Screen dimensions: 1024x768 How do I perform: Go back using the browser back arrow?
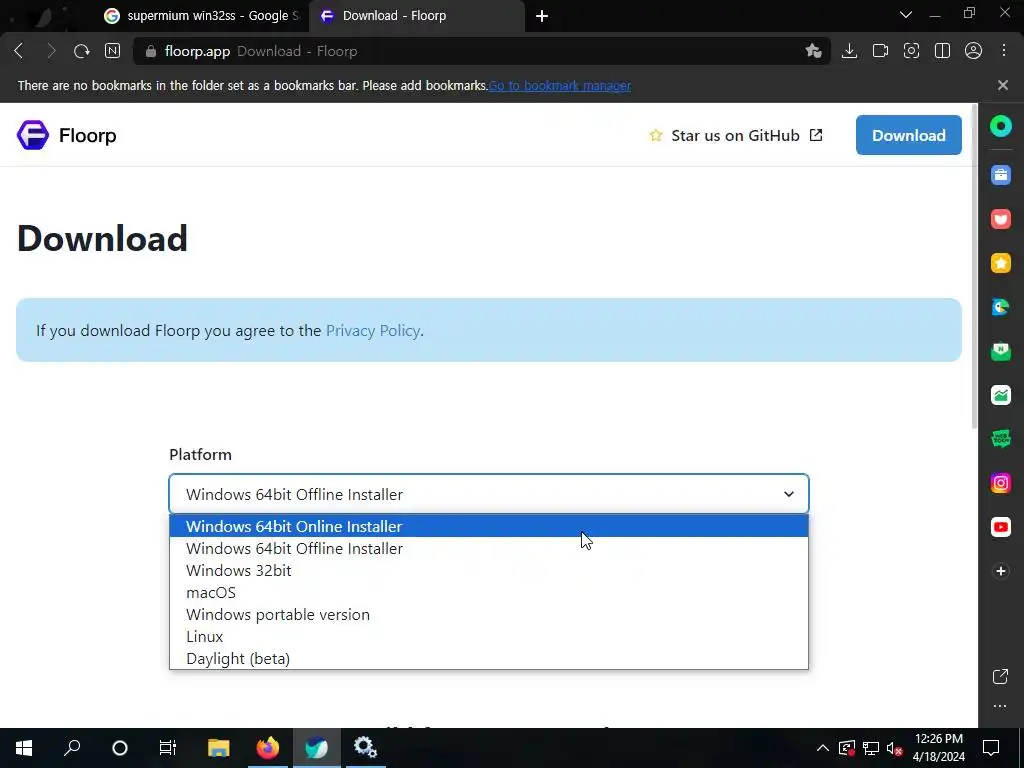19,51
